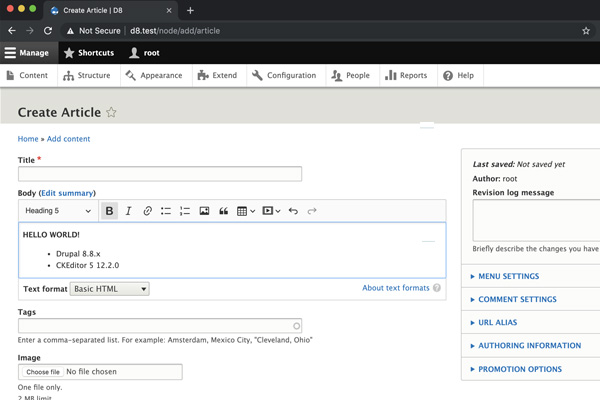Open the Heading 5 style dropdown

coord(58,211)
